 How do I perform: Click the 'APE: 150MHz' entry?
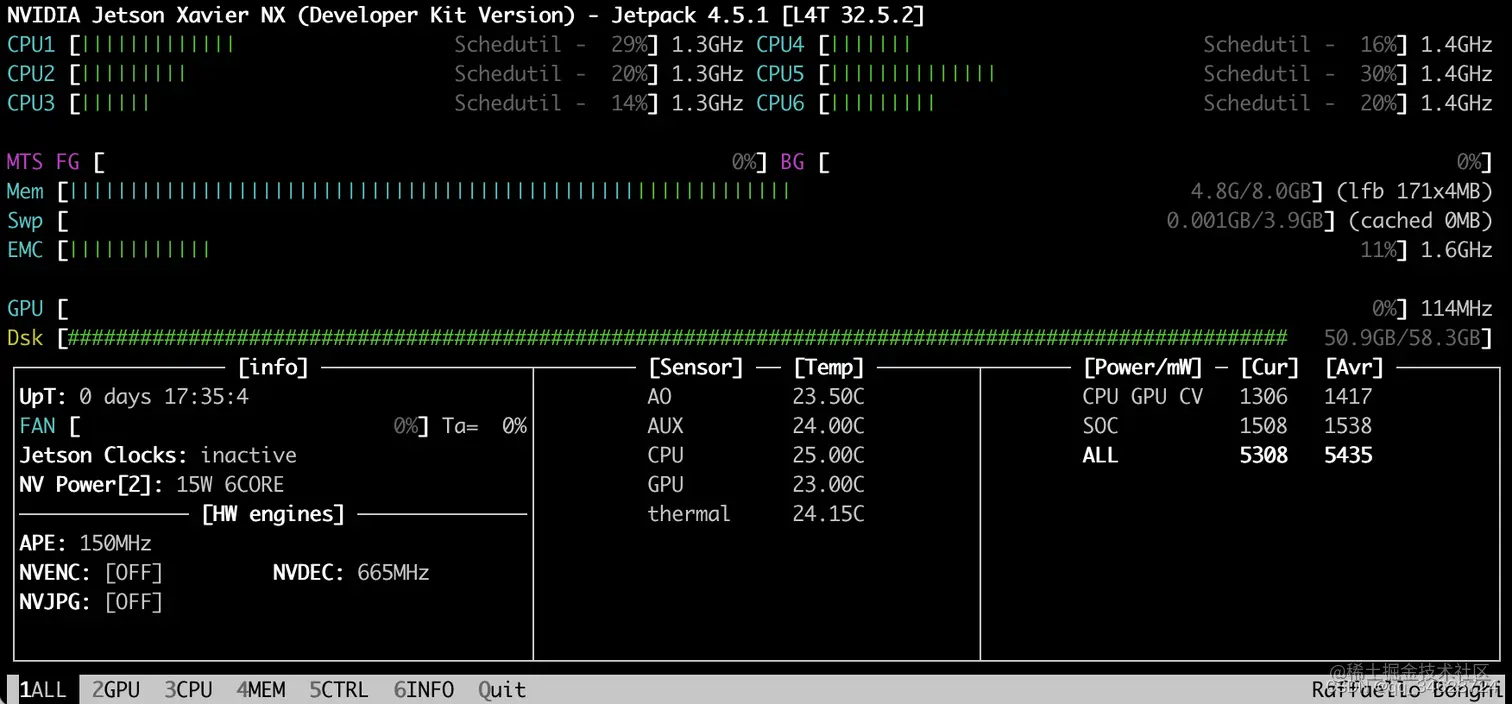point(85,543)
